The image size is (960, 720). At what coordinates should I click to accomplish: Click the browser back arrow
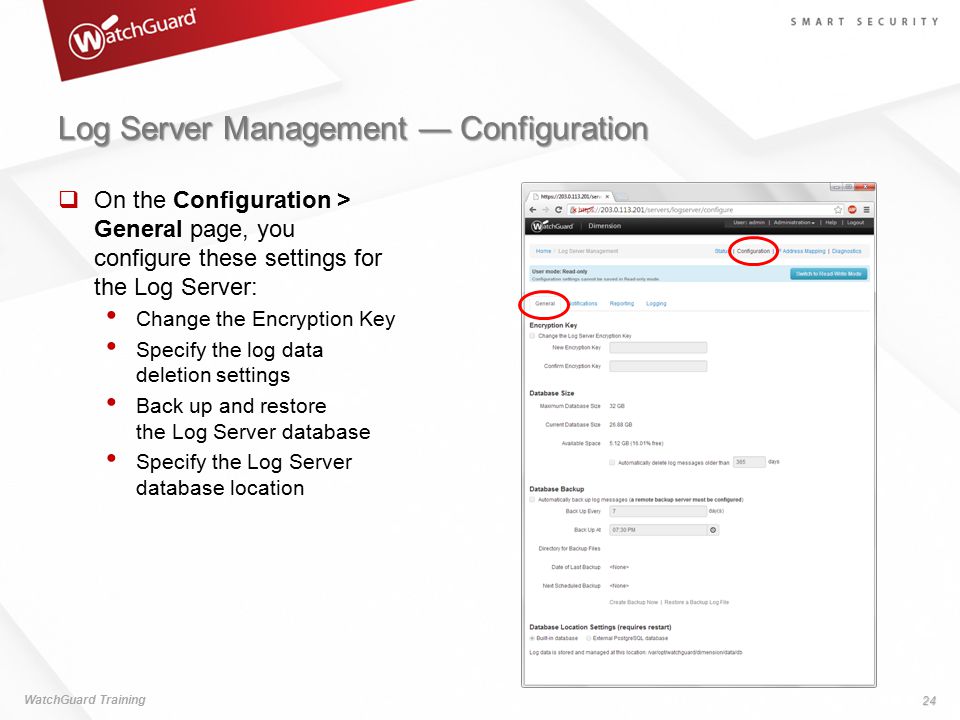point(533,209)
